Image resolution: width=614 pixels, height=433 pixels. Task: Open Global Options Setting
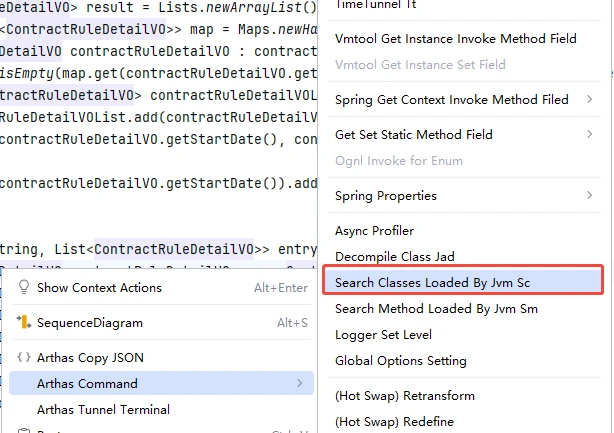point(400,361)
